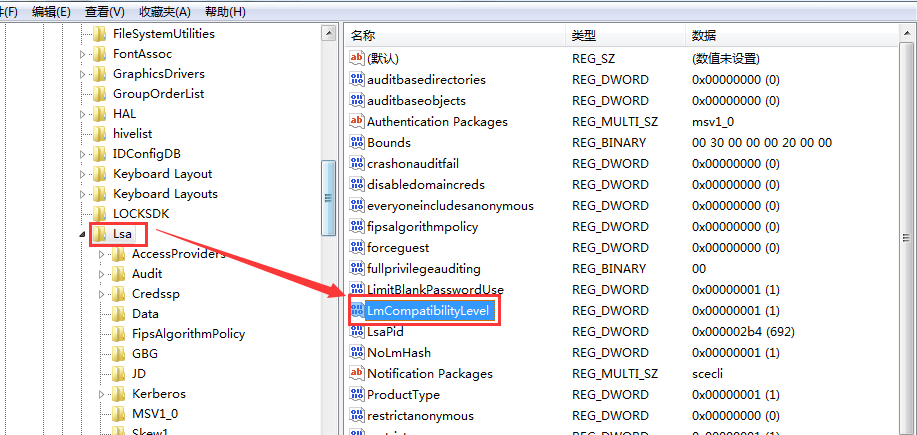This screenshot has height=435, width=917.
Task: Click the REG_SZ type cell
Action: coord(593,58)
